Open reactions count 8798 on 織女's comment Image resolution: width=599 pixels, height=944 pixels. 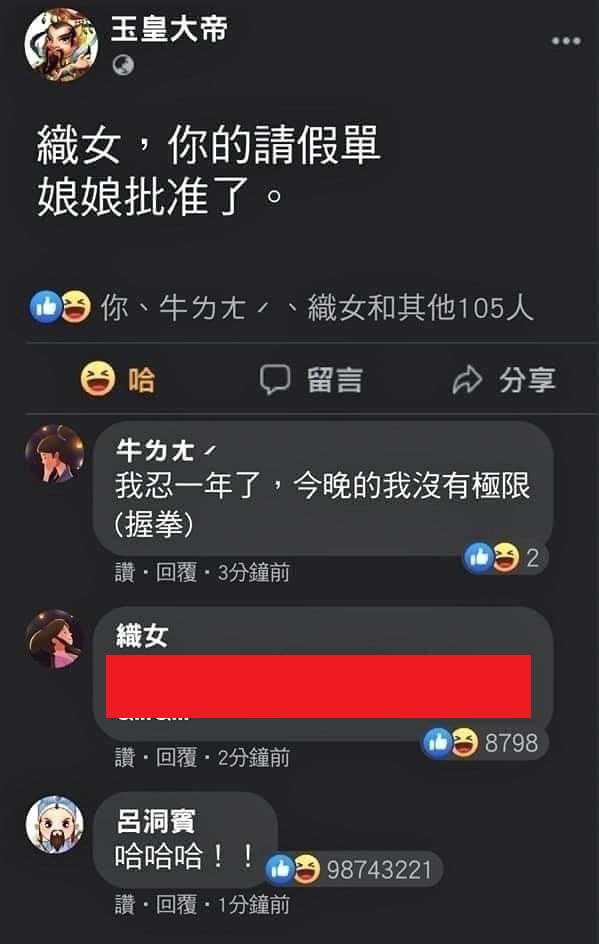pyautogui.click(x=482, y=742)
